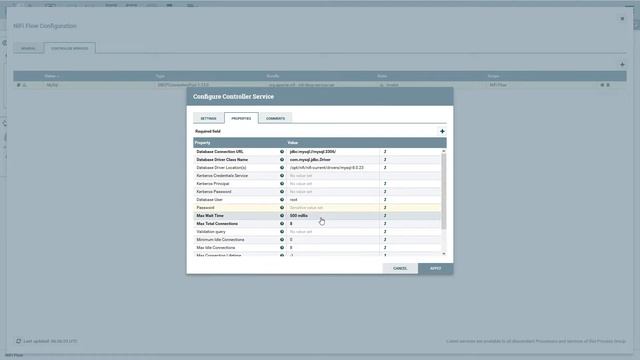Show help info for Kerberos Principal
Viewport: 640px width, 360px height.
coord(282,184)
